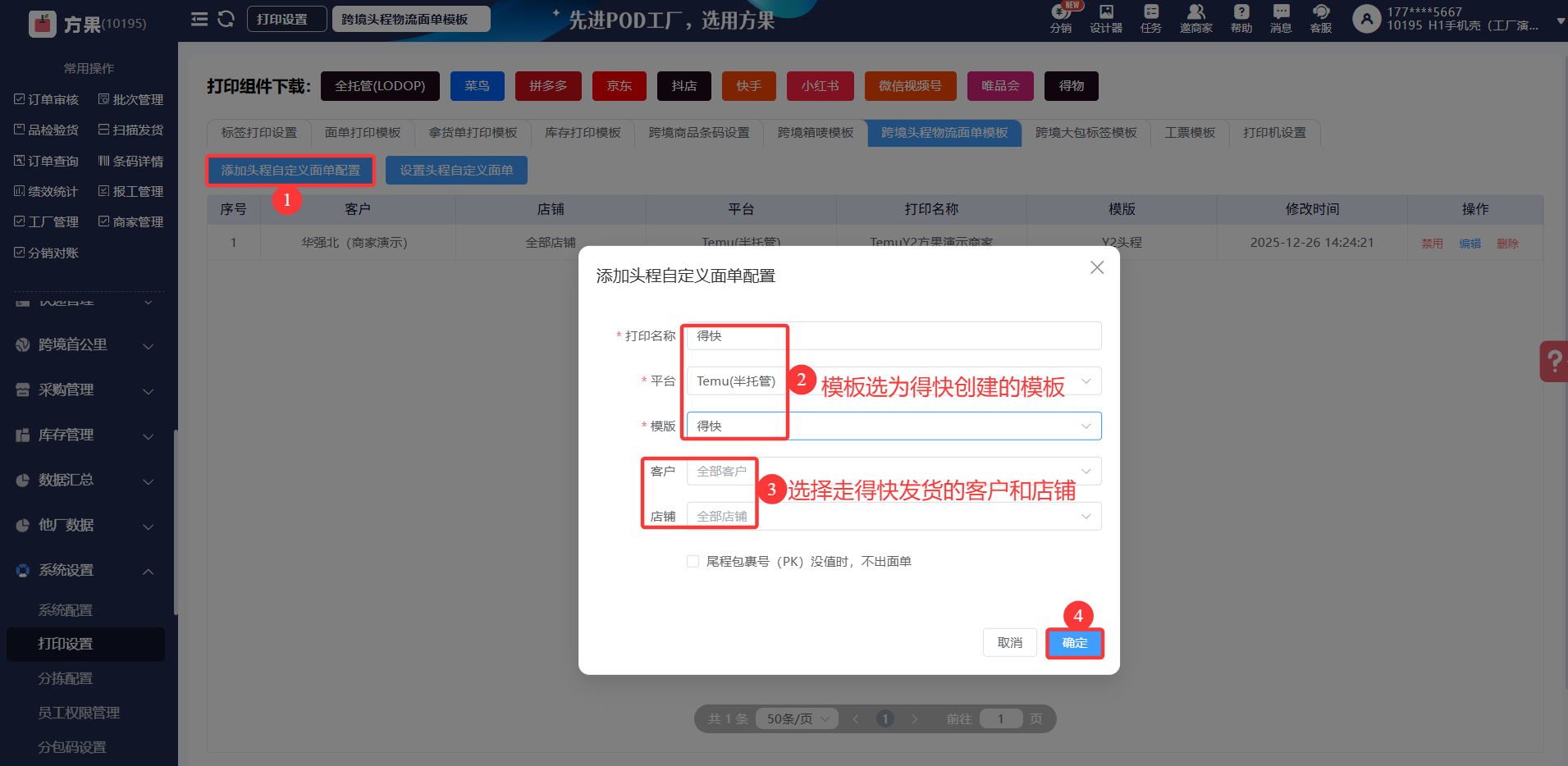Click the 方果 logo icon
The width and height of the screenshot is (1568, 766).
(43, 24)
